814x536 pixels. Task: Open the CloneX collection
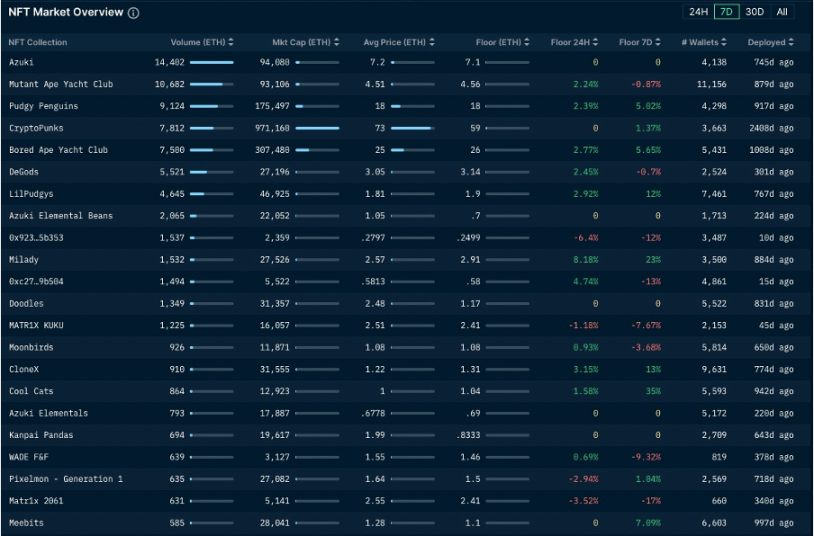[x=24, y=369]
